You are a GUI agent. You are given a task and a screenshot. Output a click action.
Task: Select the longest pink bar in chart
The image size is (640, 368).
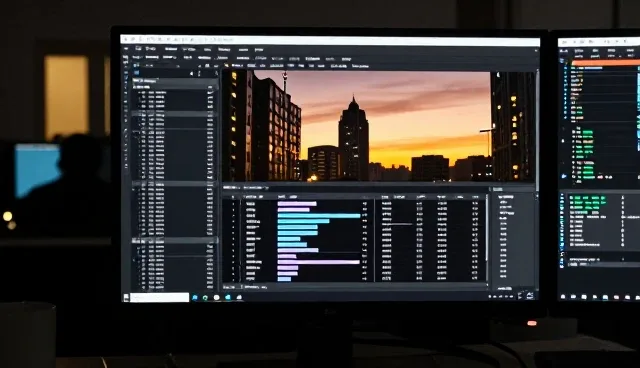point(319,262)
